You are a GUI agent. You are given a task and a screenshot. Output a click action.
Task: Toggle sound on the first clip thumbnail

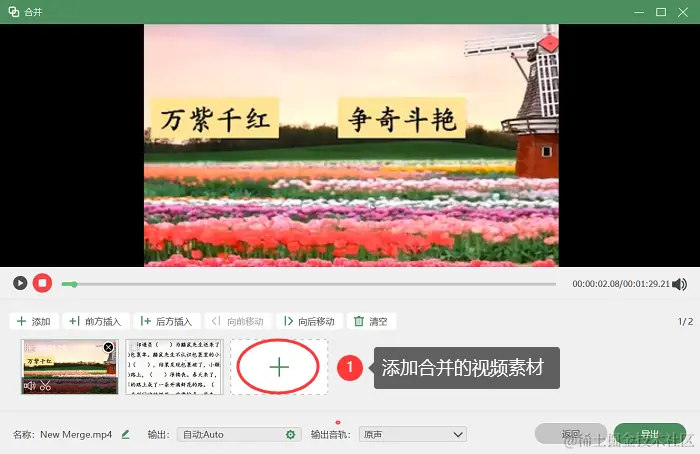pos(30,385)
